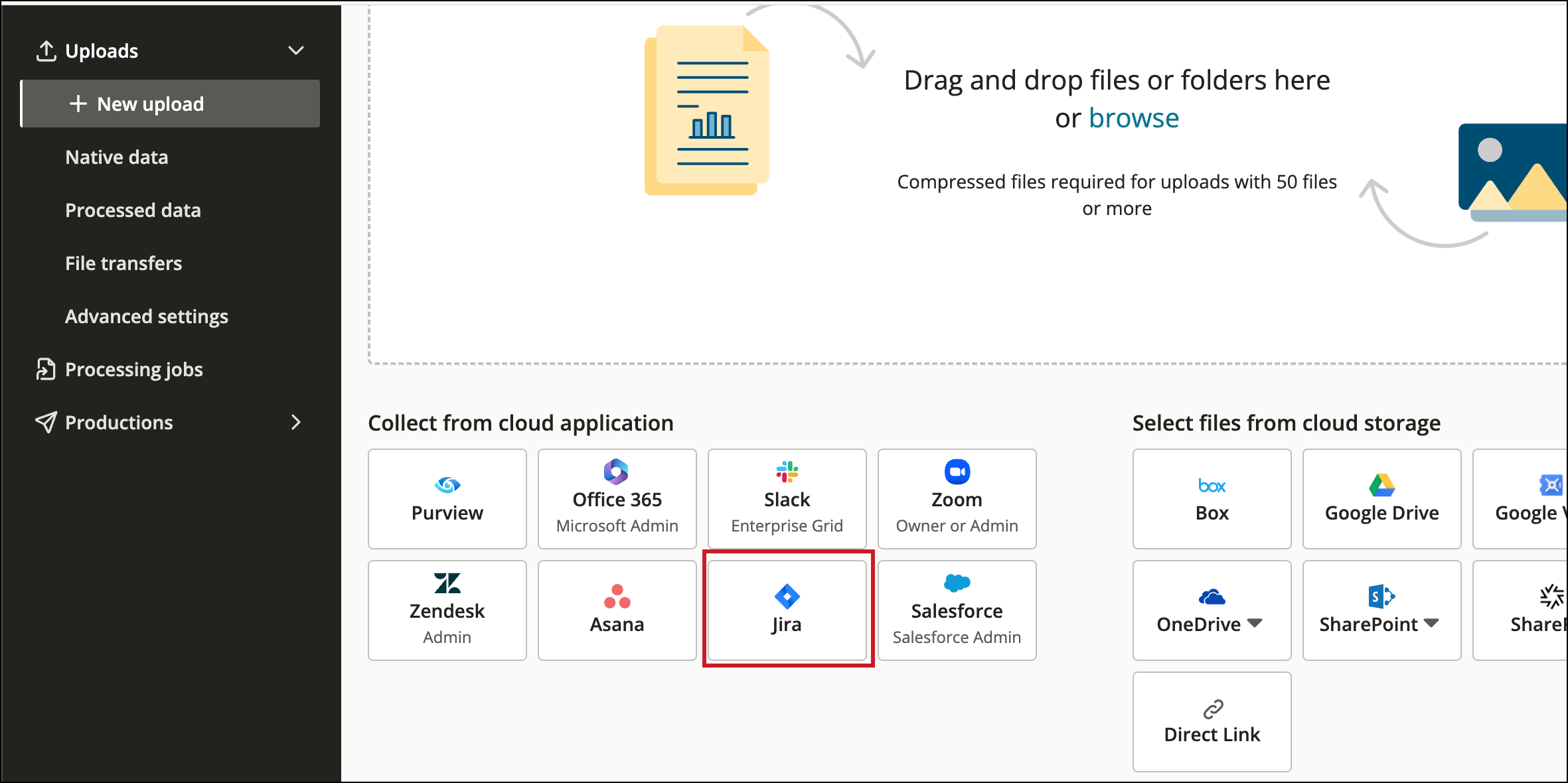Open Native data in the sidebar
Screen dimensions: 1568x783
pyautogui.click(x=117, y=157)
